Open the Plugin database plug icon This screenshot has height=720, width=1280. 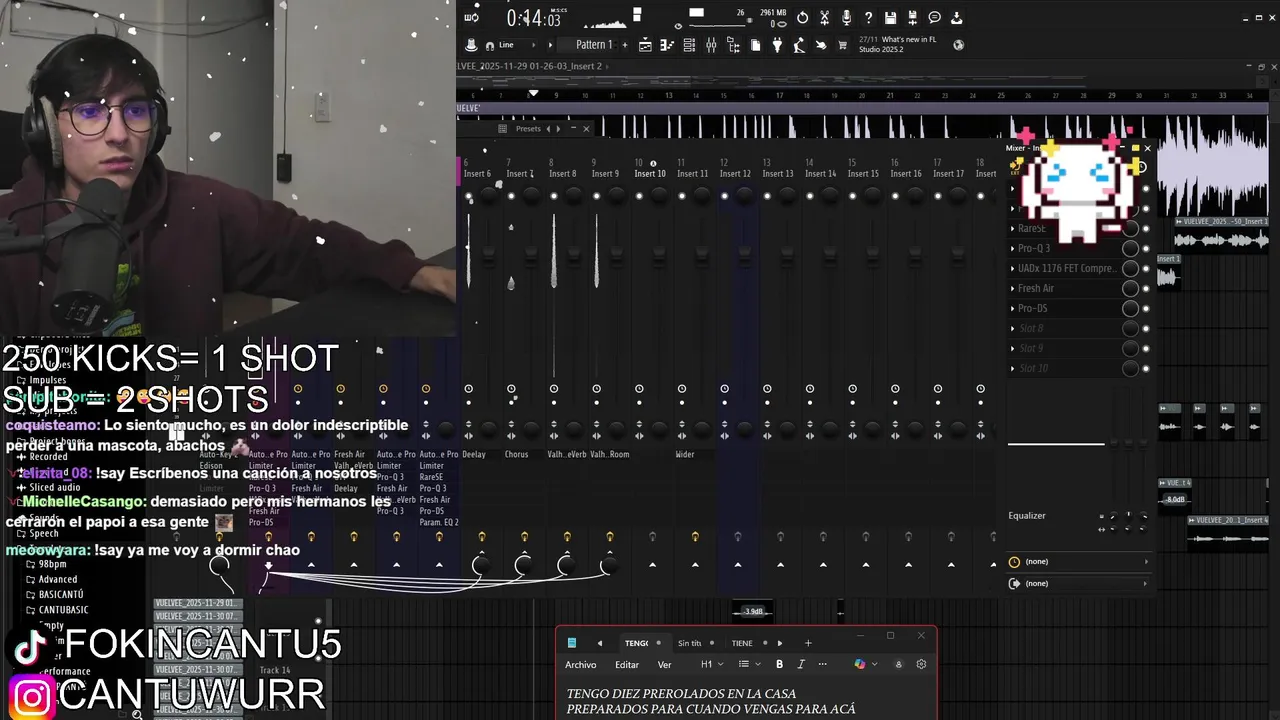(x=777, y=45)
